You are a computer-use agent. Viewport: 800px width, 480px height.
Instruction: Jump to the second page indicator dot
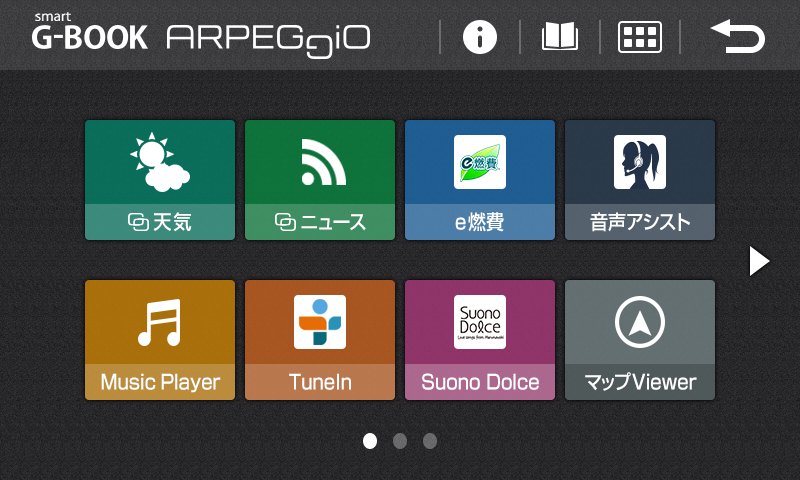click(x=400, y=441)
